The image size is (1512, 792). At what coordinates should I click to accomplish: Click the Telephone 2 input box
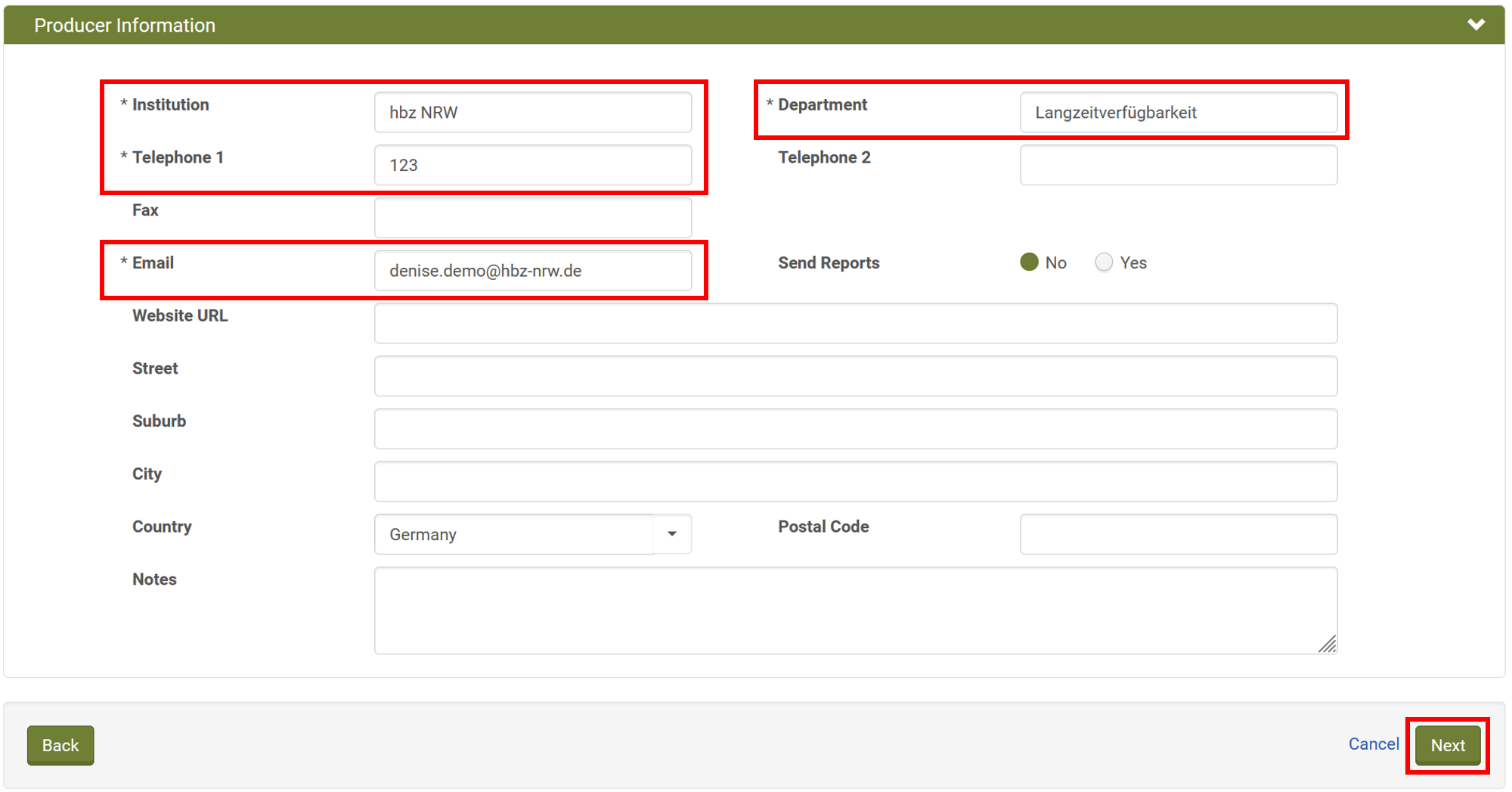[x=1178, y=165]
